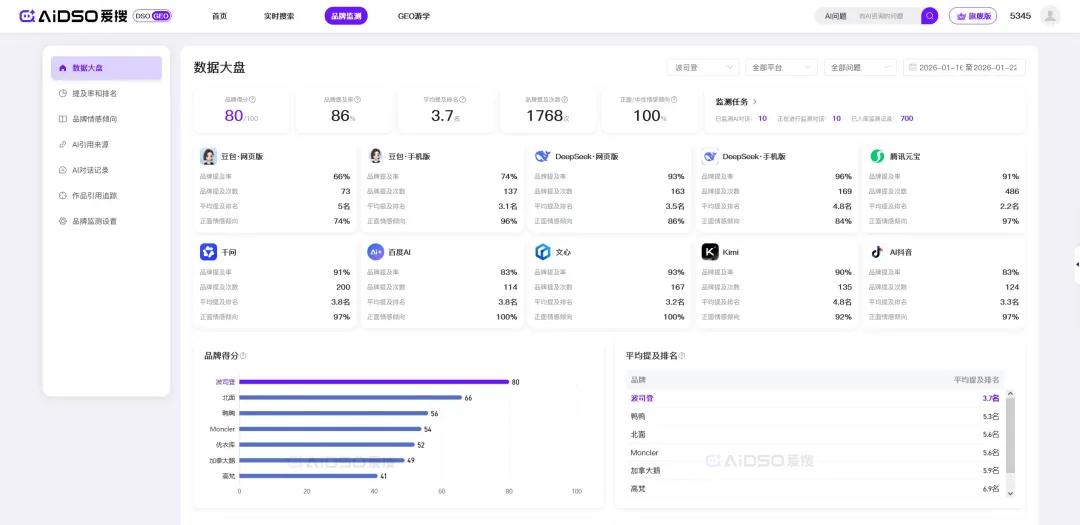1080x525 pixels.
Task: Click the 腾讯元宝 platform icon
Action: click(x=877, y=156)
